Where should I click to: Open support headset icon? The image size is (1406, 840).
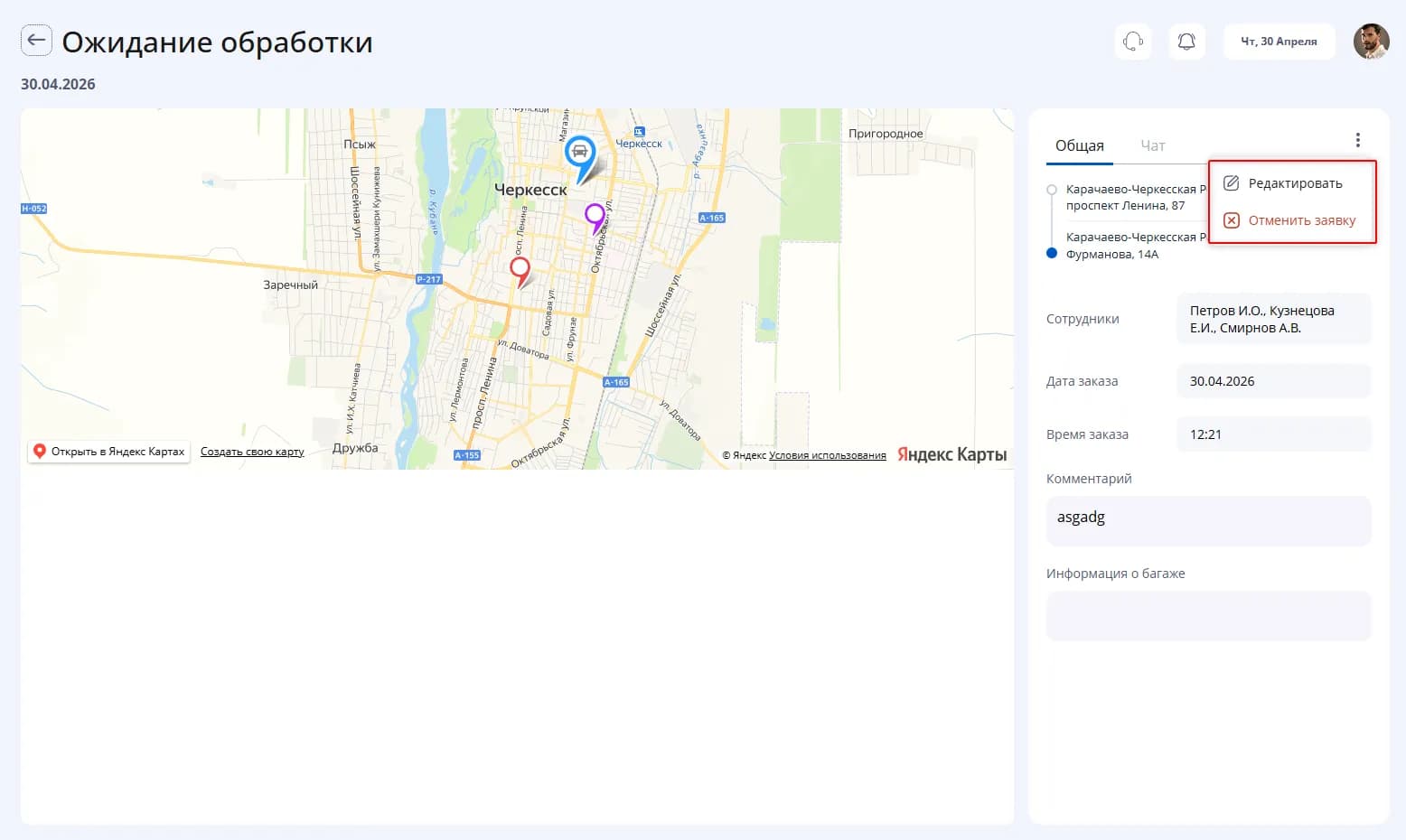coord(1133,42)
